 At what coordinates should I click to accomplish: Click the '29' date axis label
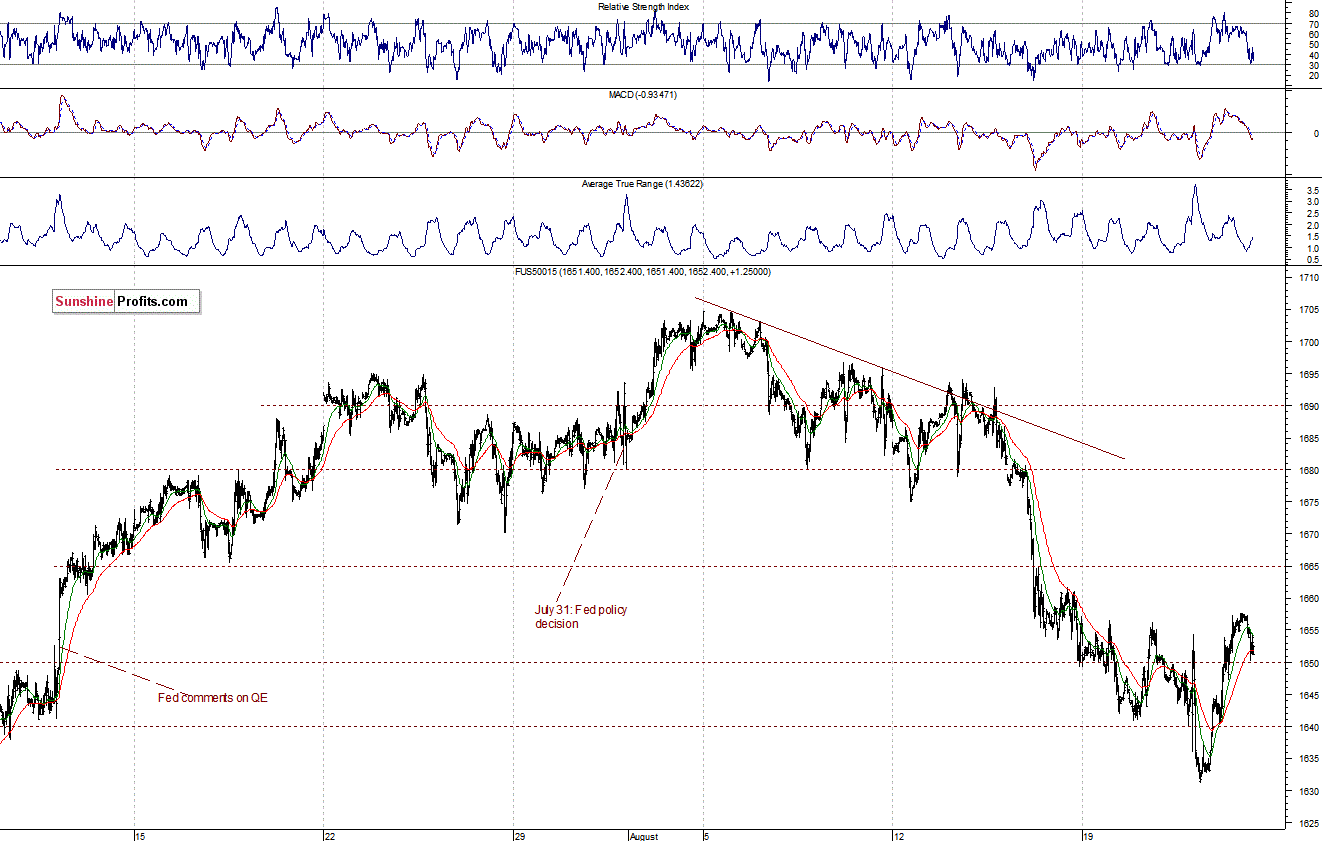tap(519, 835)
